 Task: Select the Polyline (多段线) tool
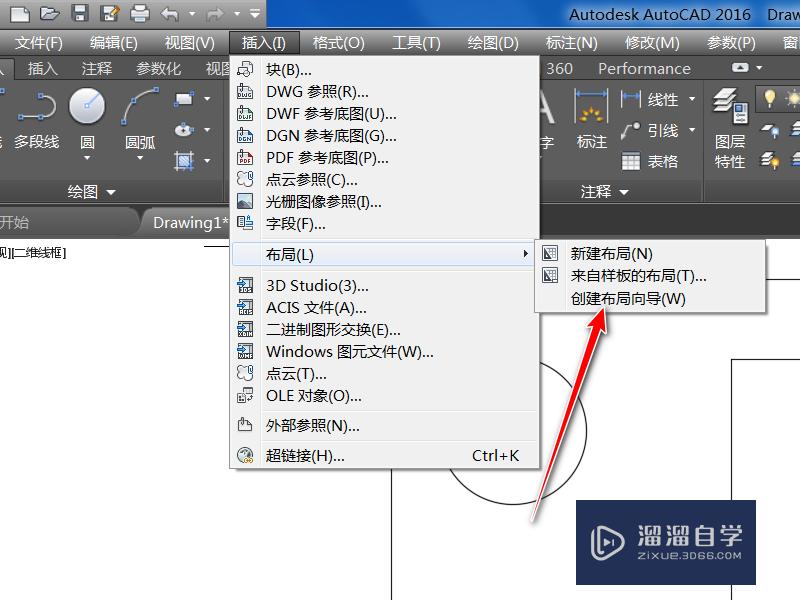[x=36, y=105]
